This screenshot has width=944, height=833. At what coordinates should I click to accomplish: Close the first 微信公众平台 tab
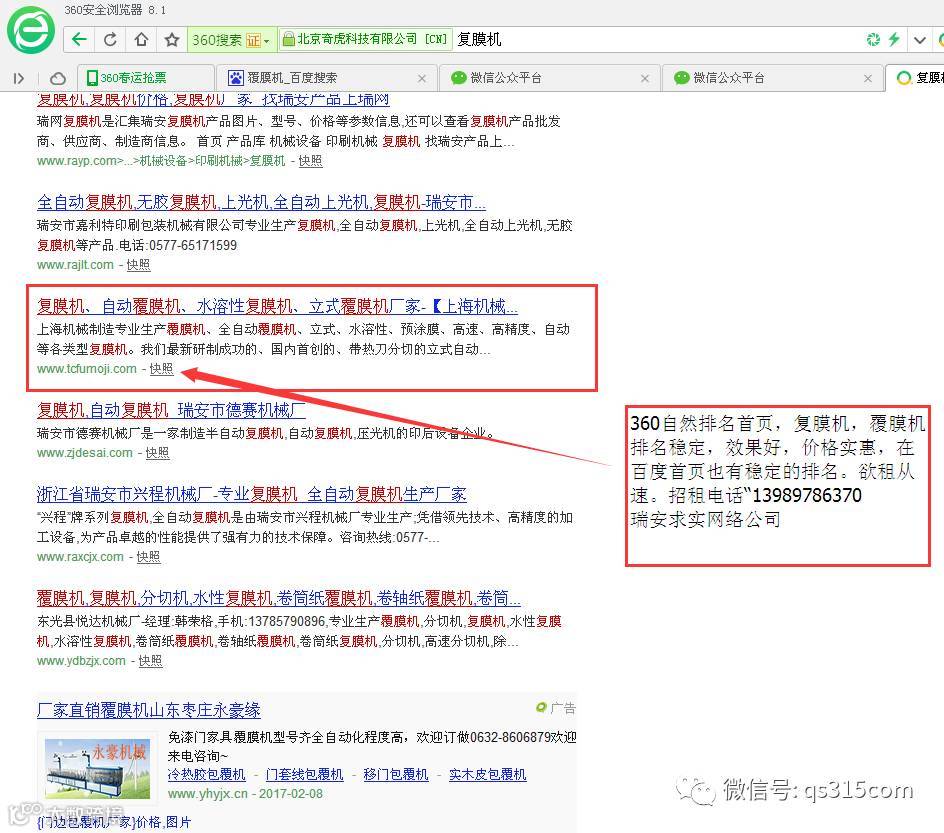[645, 78]
